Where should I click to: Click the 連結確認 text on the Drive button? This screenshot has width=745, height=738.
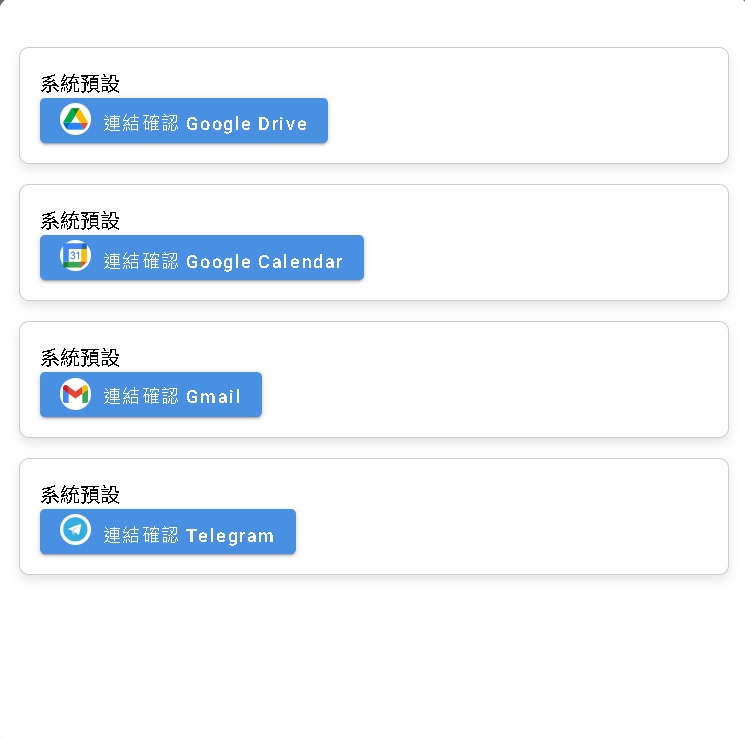[141, 123]
